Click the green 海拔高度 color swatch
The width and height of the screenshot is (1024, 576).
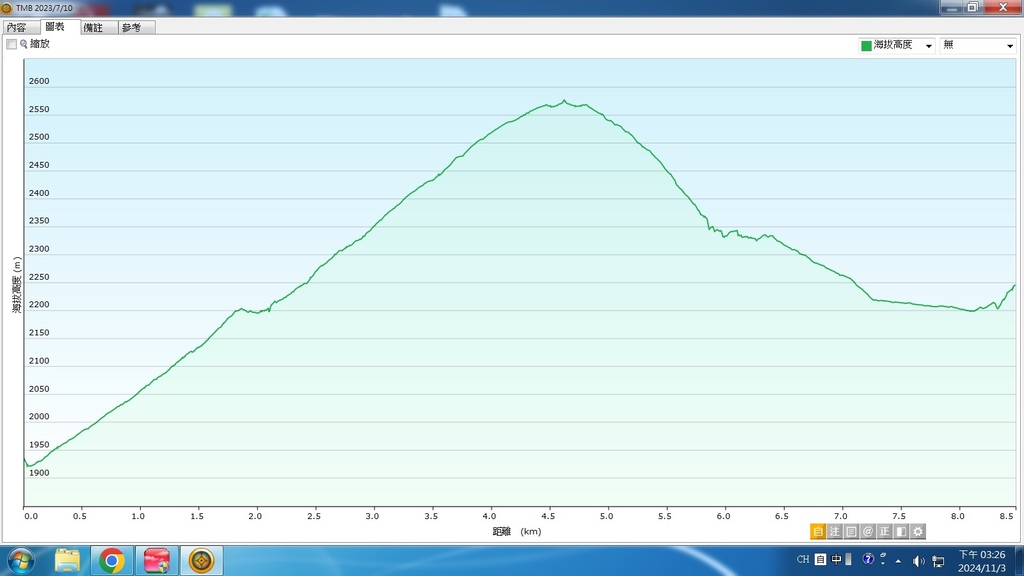click(866, 45)
